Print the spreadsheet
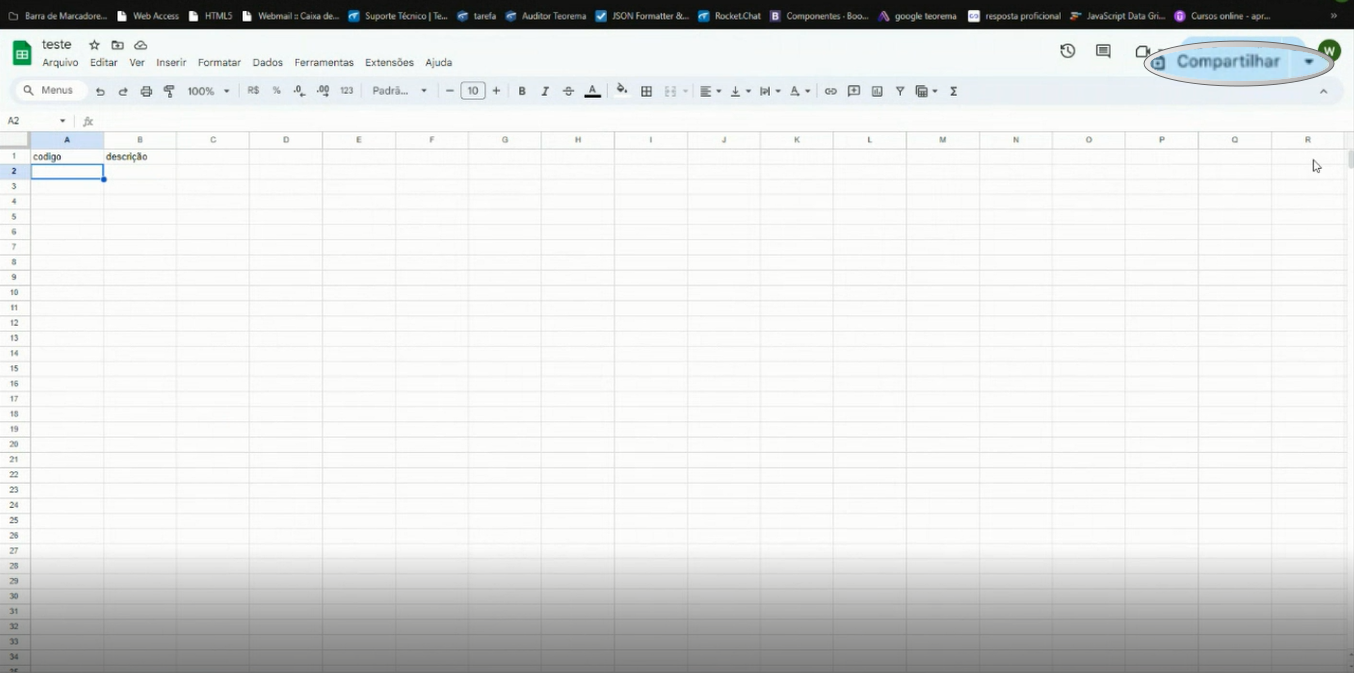1354x673 pixels. (146, 91)
